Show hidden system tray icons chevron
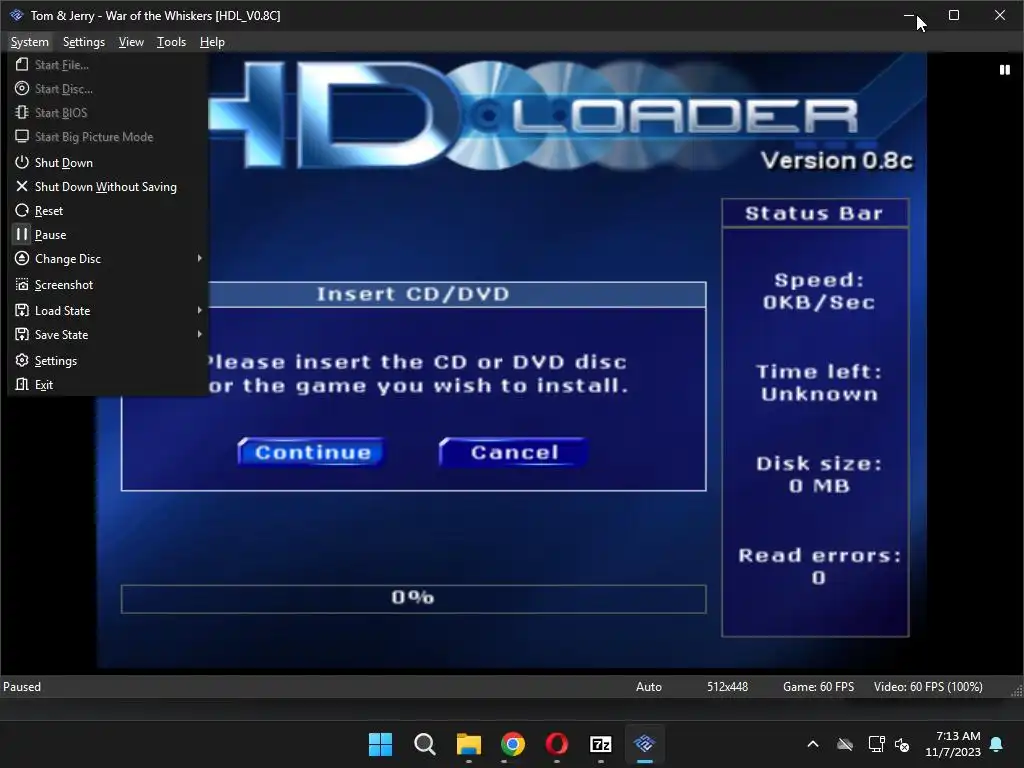 point(813,744)
